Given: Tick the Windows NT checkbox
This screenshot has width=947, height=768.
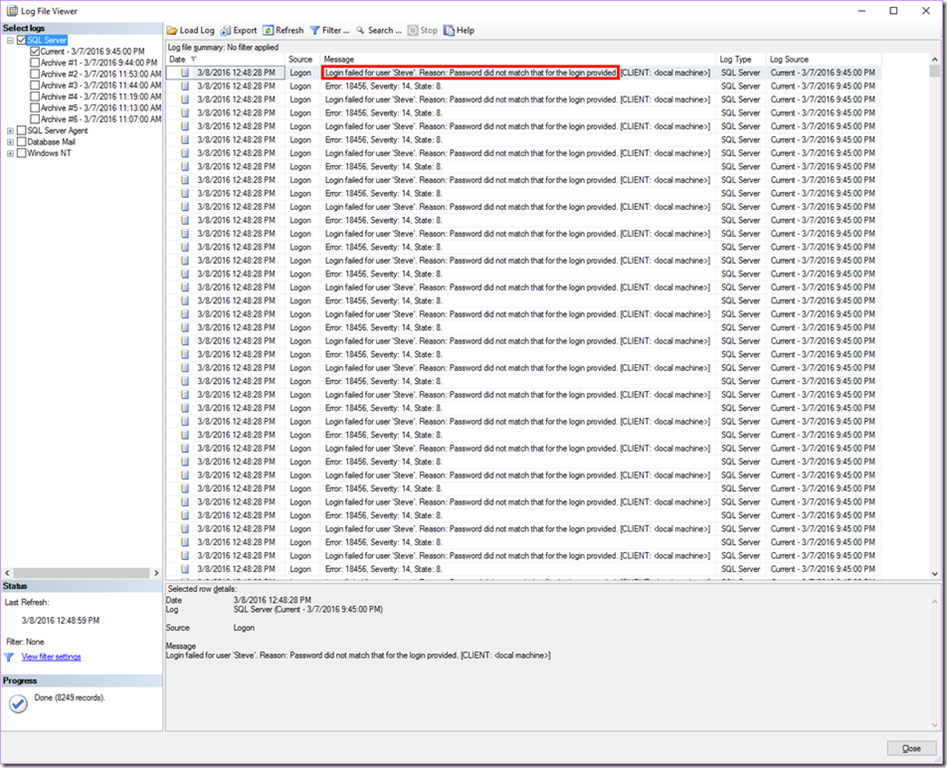Looking at the screenshot, I should pyautogui.click(x=21, y=153).
